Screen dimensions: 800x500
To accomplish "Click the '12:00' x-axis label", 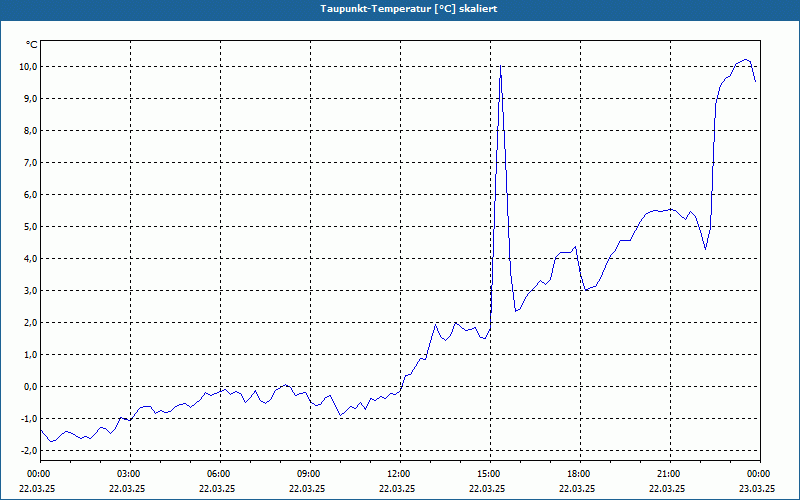I will coord(398,474).
